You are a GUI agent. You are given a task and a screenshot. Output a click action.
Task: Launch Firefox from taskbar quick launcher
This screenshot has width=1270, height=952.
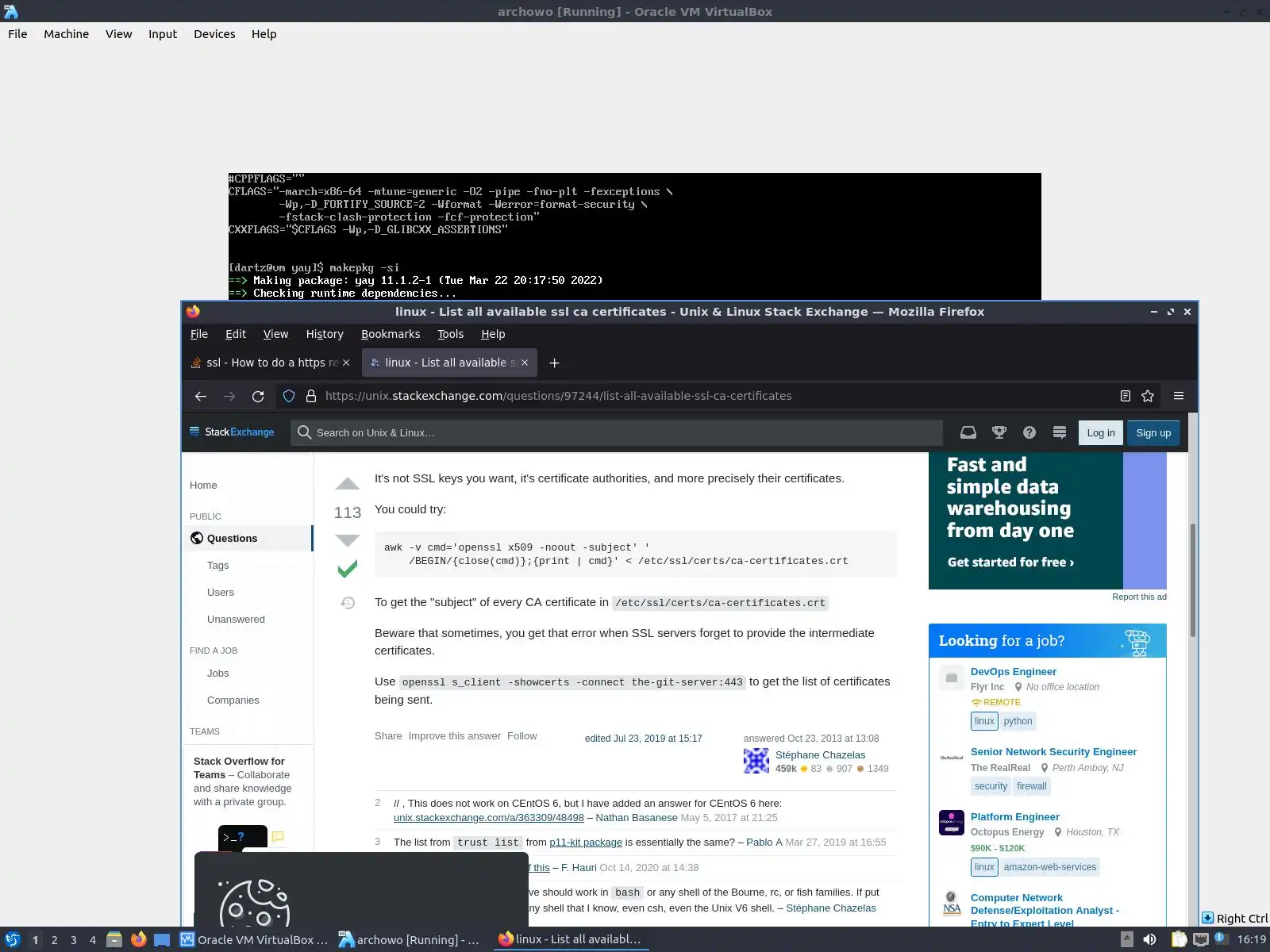[x=138, y=939]
